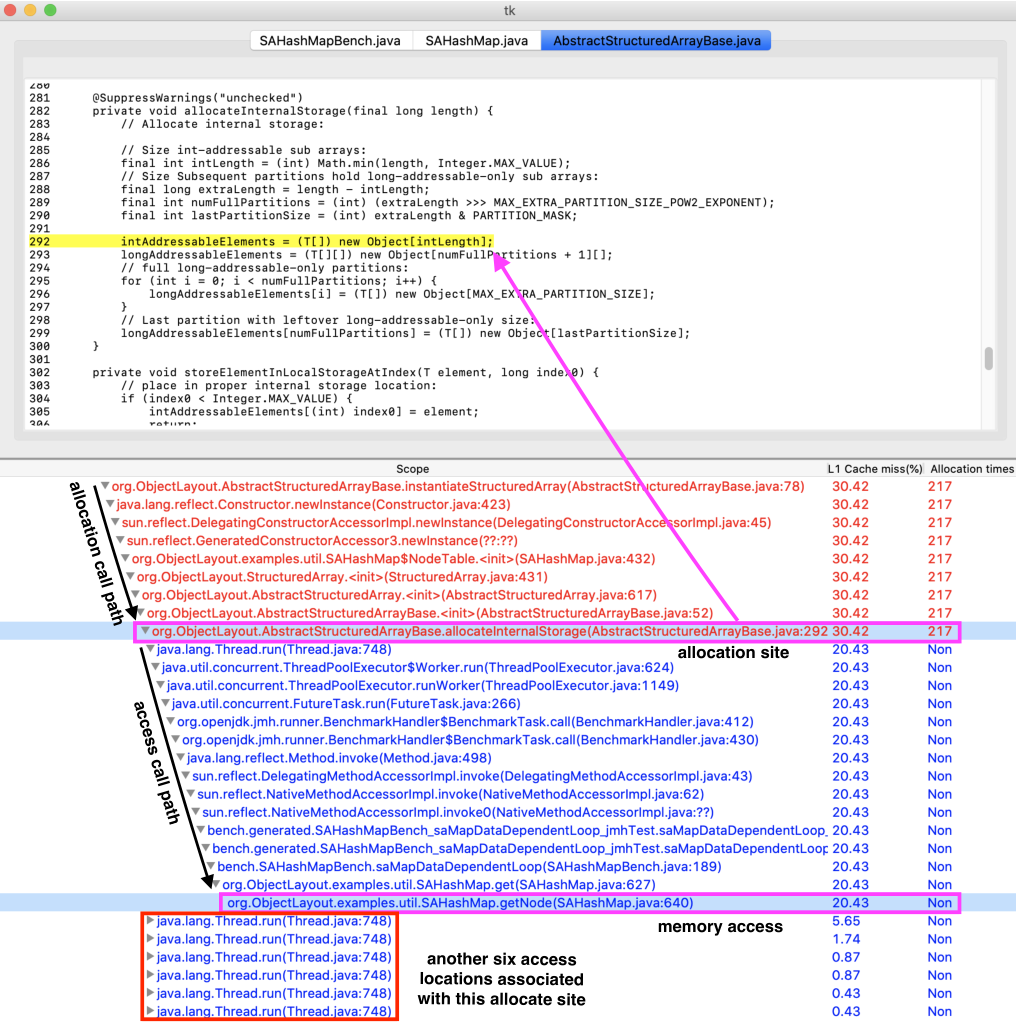Collapse the StructuredArray.<init> (StructuredArray.java:431) node
This screenshot has width=1016, height=1023.
pos(131,577)
